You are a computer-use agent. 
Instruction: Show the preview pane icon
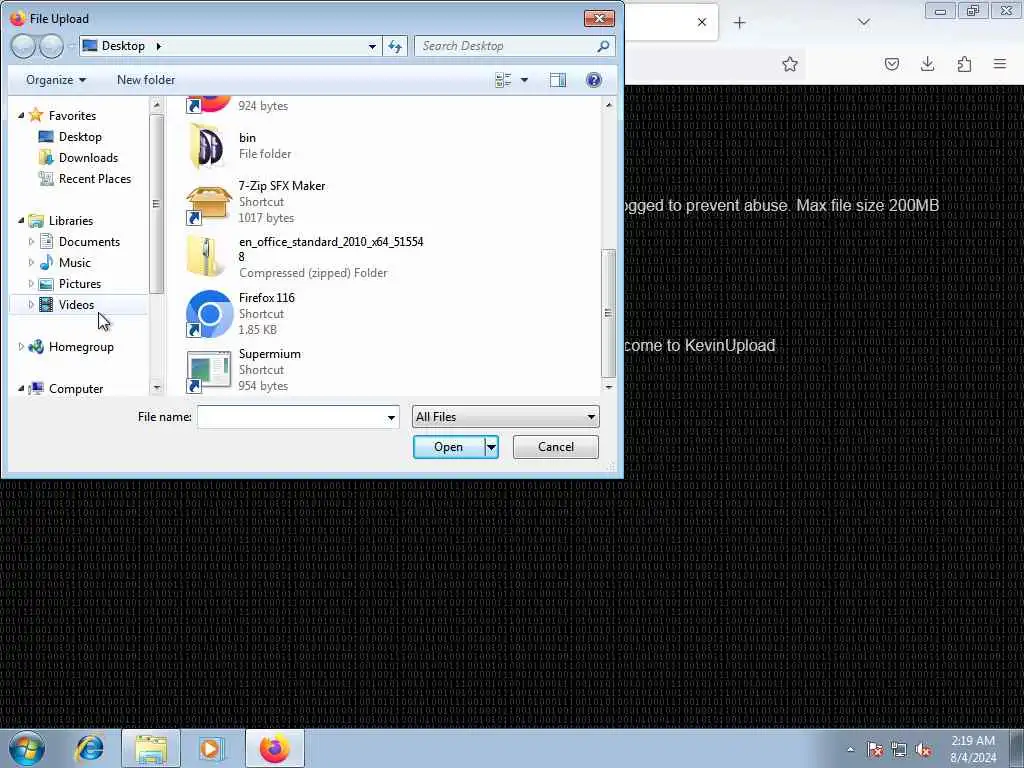click(558, 80)
